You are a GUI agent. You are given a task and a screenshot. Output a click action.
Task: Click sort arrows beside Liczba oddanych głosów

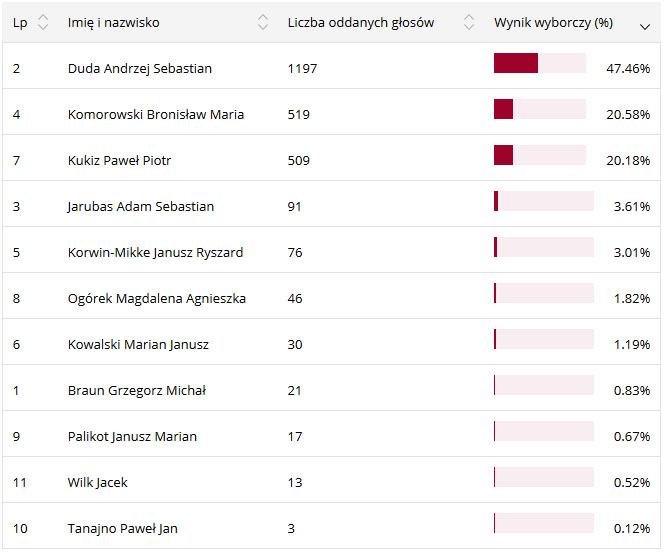[x=469, y=22]
